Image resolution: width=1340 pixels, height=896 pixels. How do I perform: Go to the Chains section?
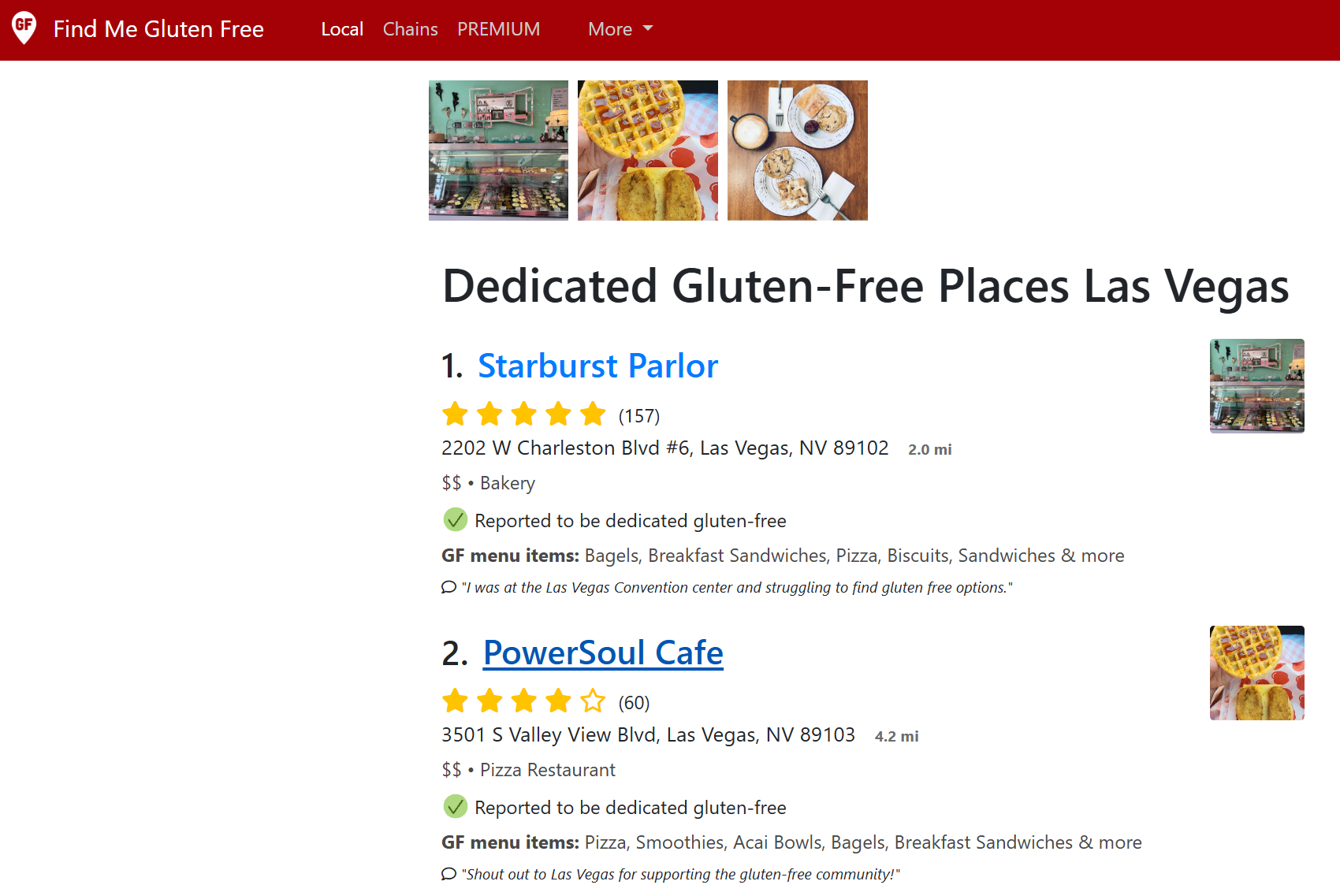click(x=410, y=29)
